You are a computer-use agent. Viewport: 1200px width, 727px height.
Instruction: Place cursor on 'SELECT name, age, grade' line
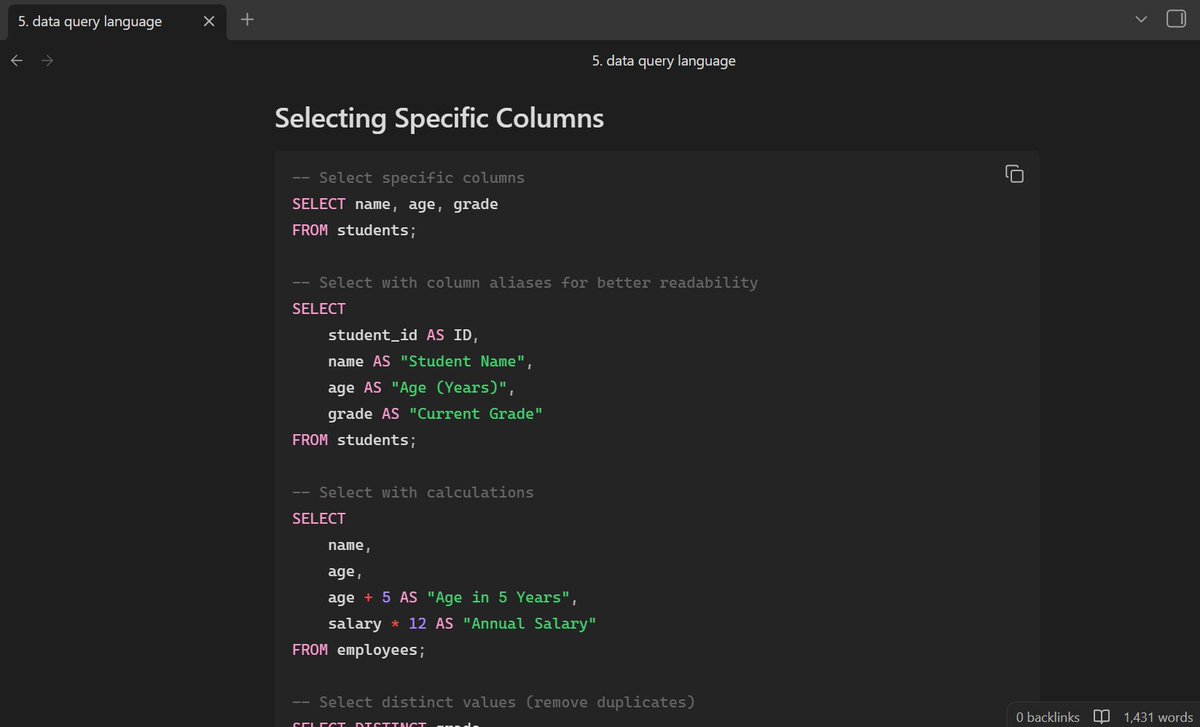(x=395, y=204)
